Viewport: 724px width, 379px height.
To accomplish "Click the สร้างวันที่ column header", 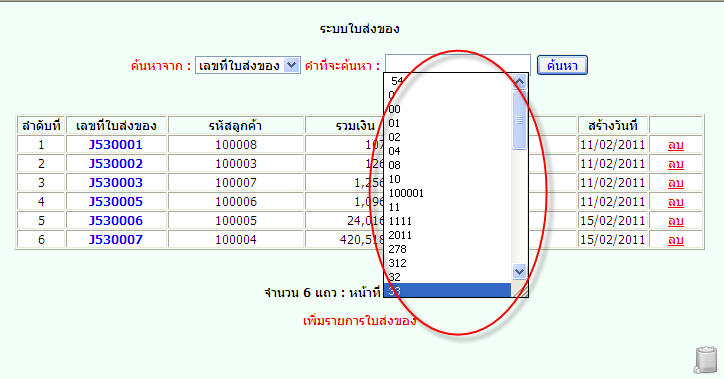I will [x=613, y=126].
